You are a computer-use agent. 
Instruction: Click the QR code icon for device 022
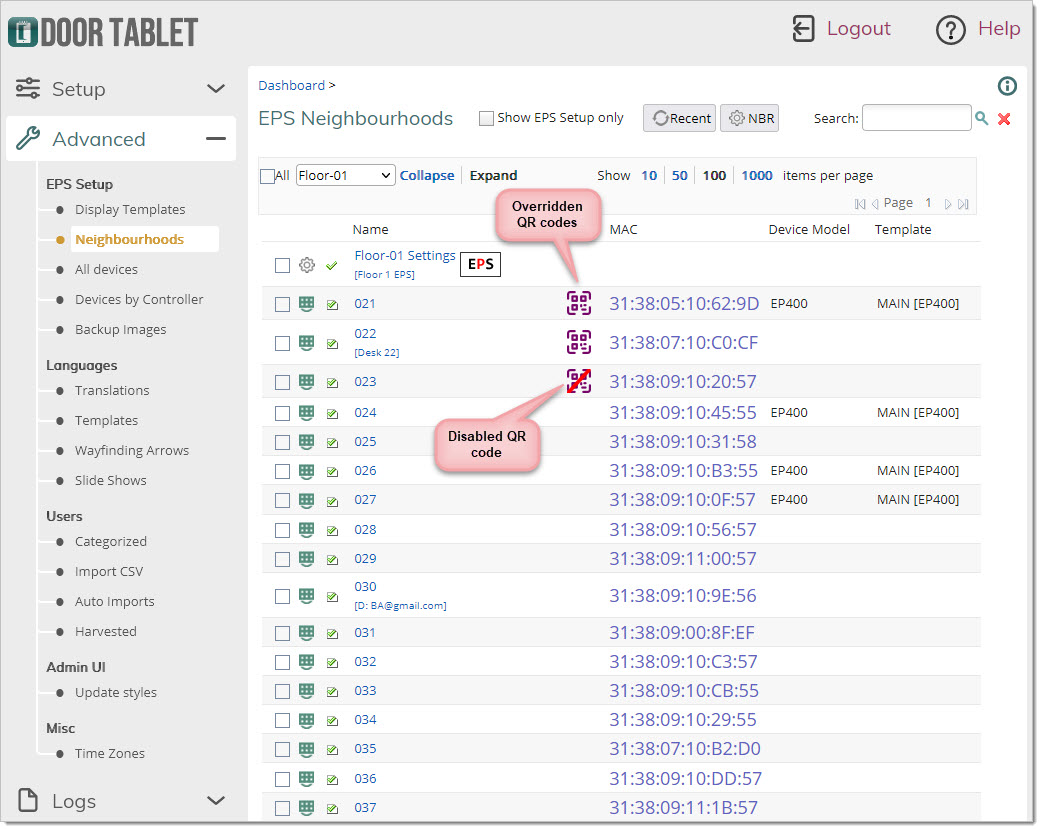579,343
